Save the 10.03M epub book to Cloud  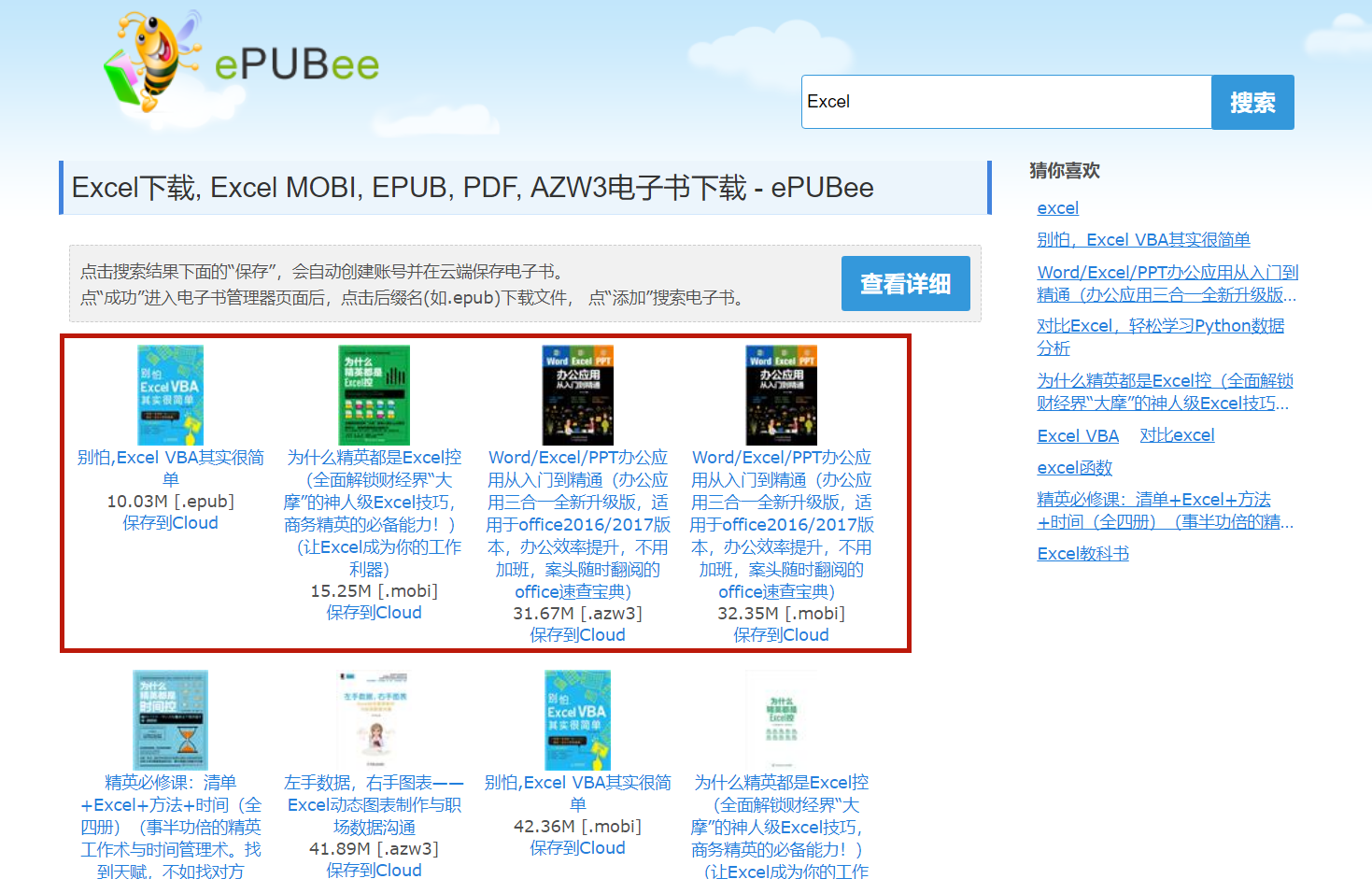click(170, 523)
